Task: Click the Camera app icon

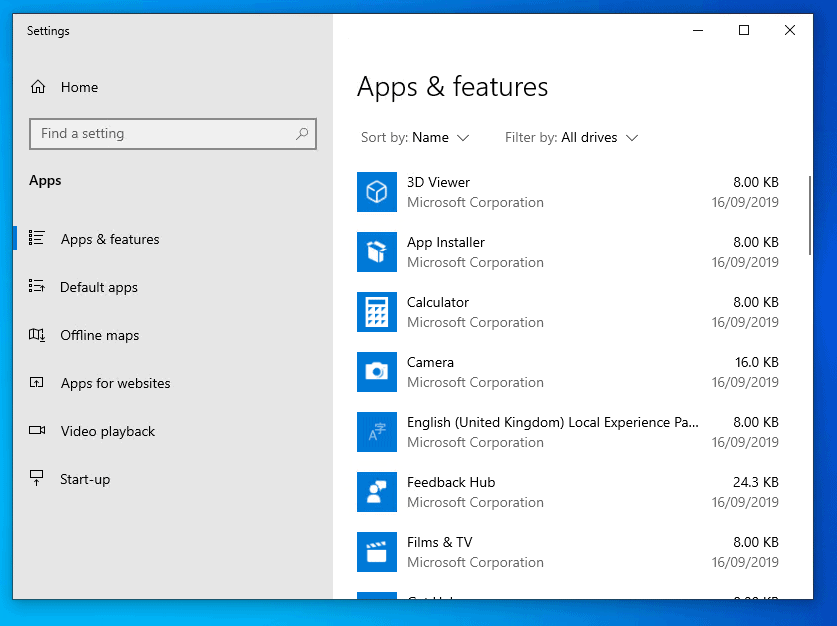Action: click(376, 372)
